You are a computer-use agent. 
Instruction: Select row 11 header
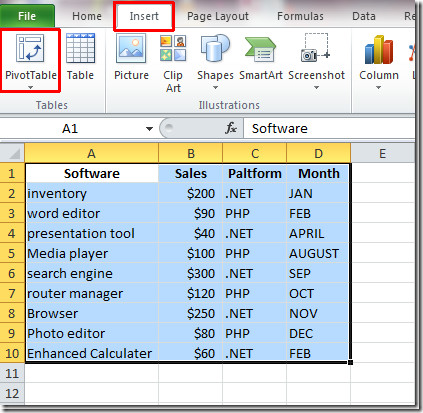12,373
